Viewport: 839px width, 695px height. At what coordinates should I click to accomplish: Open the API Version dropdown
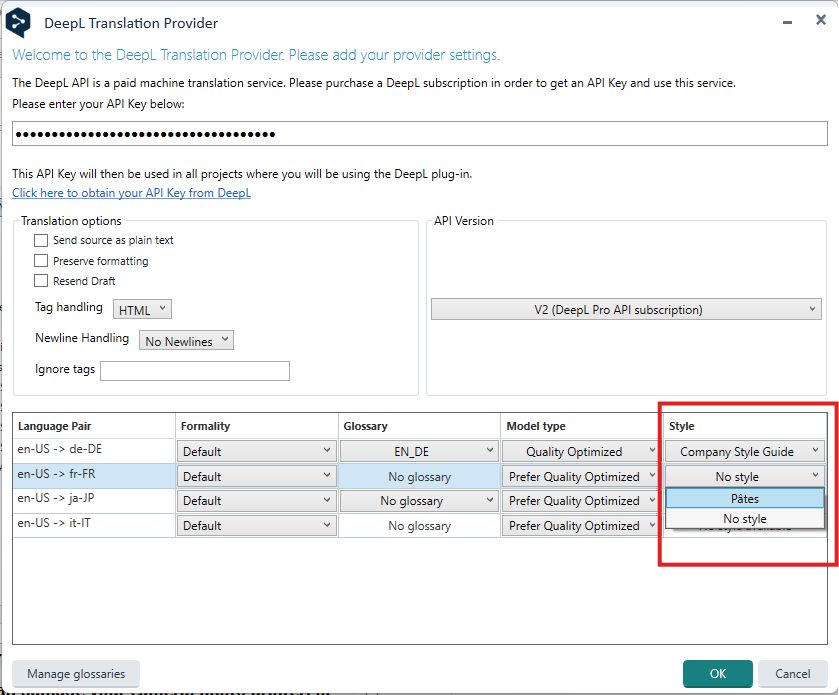[x=626, y=309]
